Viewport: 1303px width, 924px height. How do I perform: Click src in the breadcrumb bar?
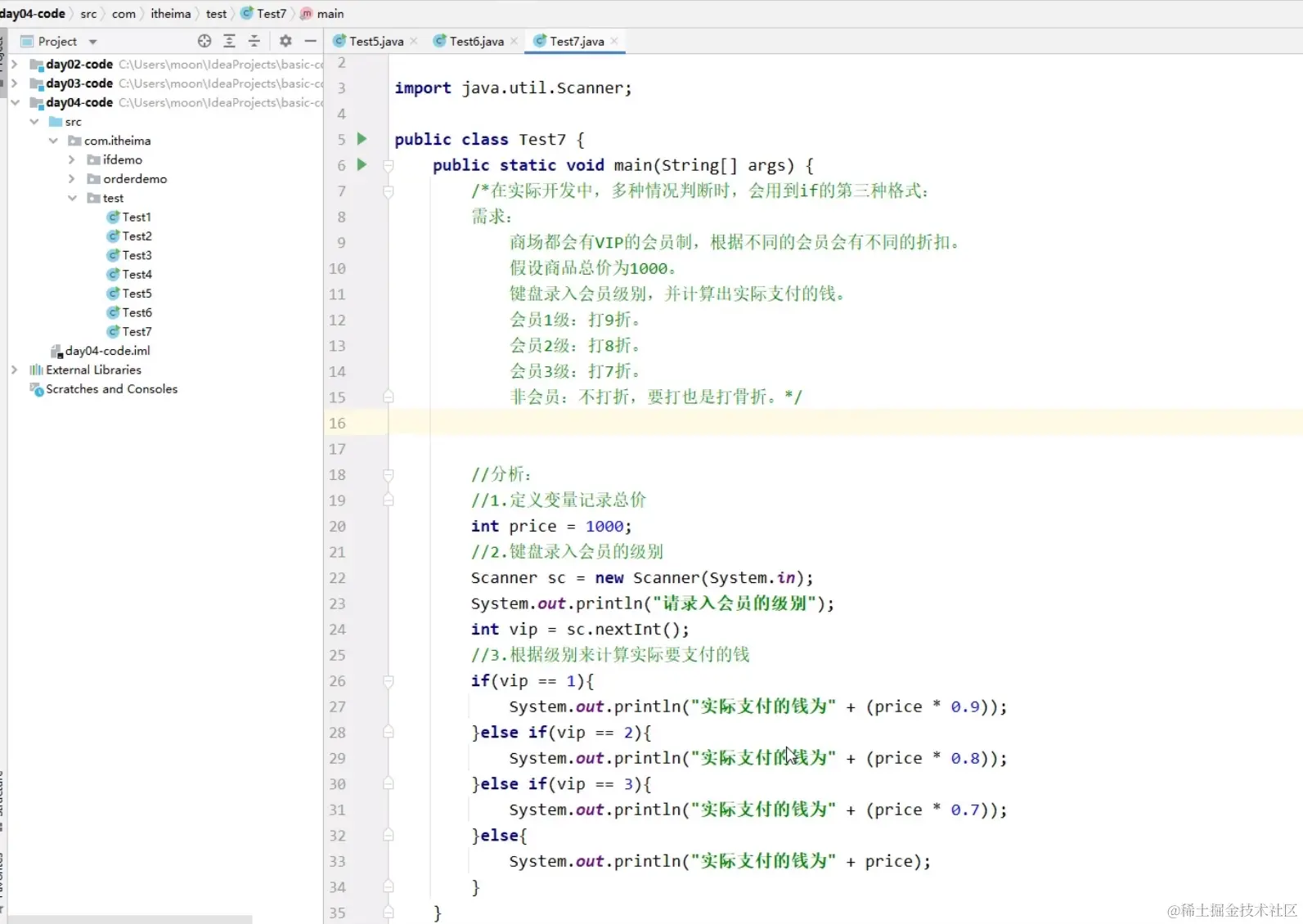tap(88, 13)
